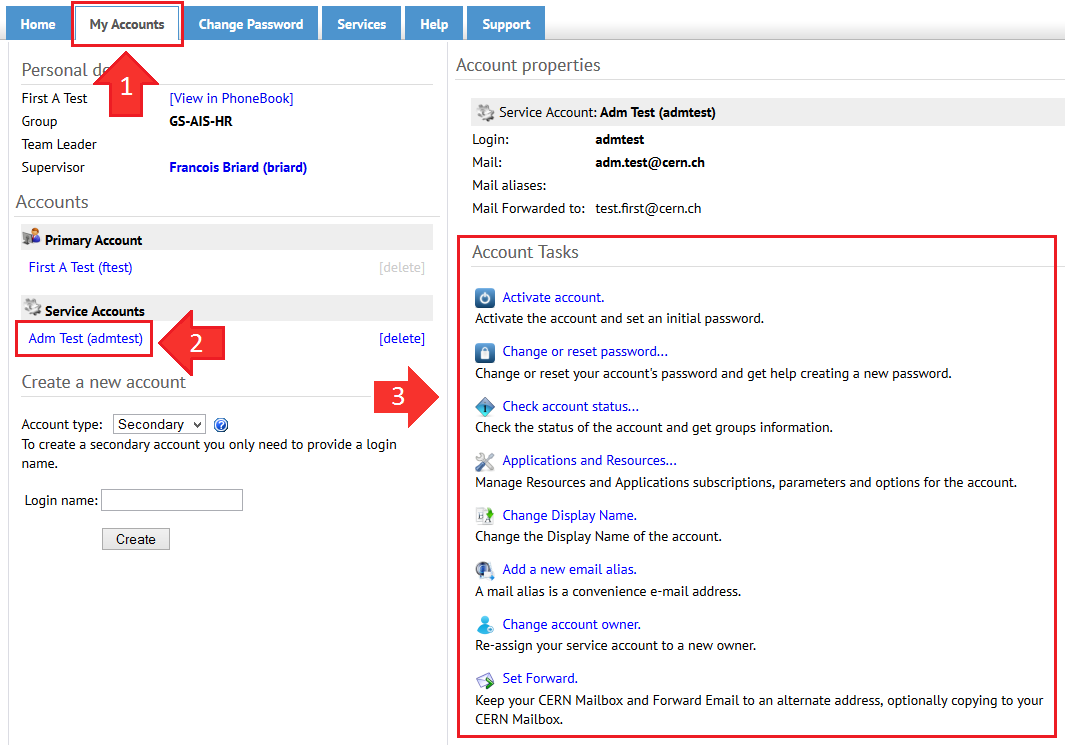This screenshot has width=1065, height=745.
Task: Switch to the Home tab
Action: [37, 22]
